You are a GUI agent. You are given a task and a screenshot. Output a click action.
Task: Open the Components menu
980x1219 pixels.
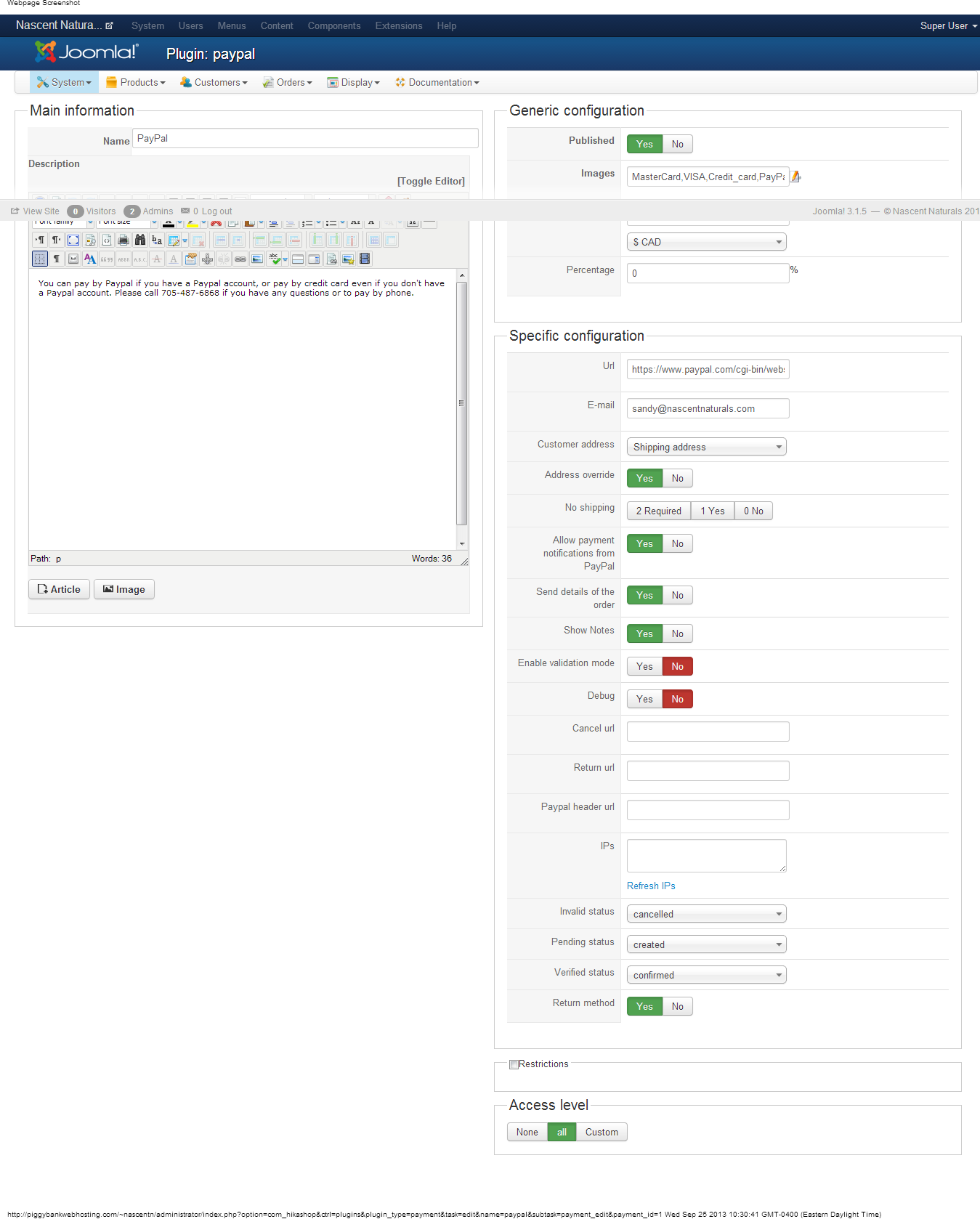click(334, 25)
